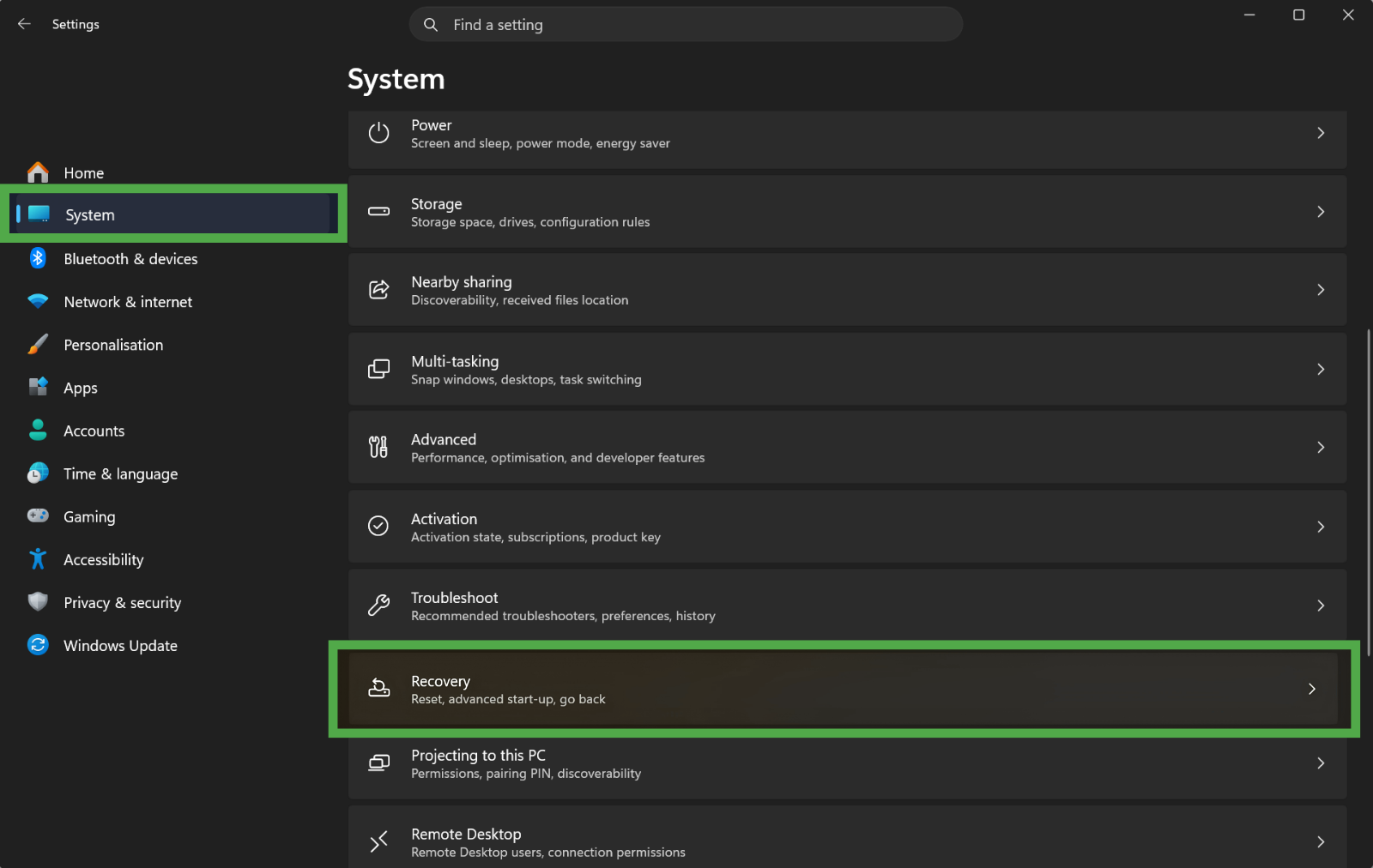Click the Wi-Fi network icon

coord(38,301)
